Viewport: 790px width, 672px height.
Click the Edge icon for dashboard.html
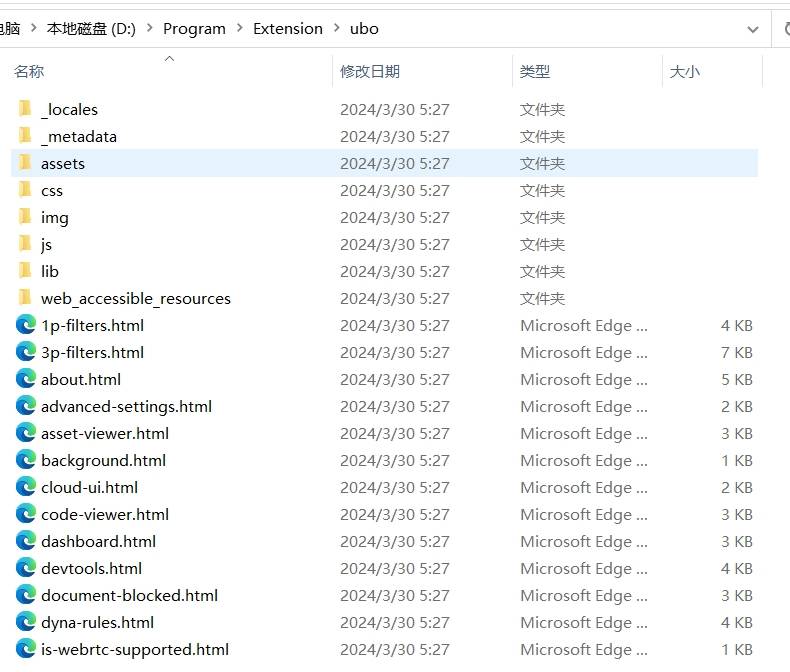click(x=26, y=541)
